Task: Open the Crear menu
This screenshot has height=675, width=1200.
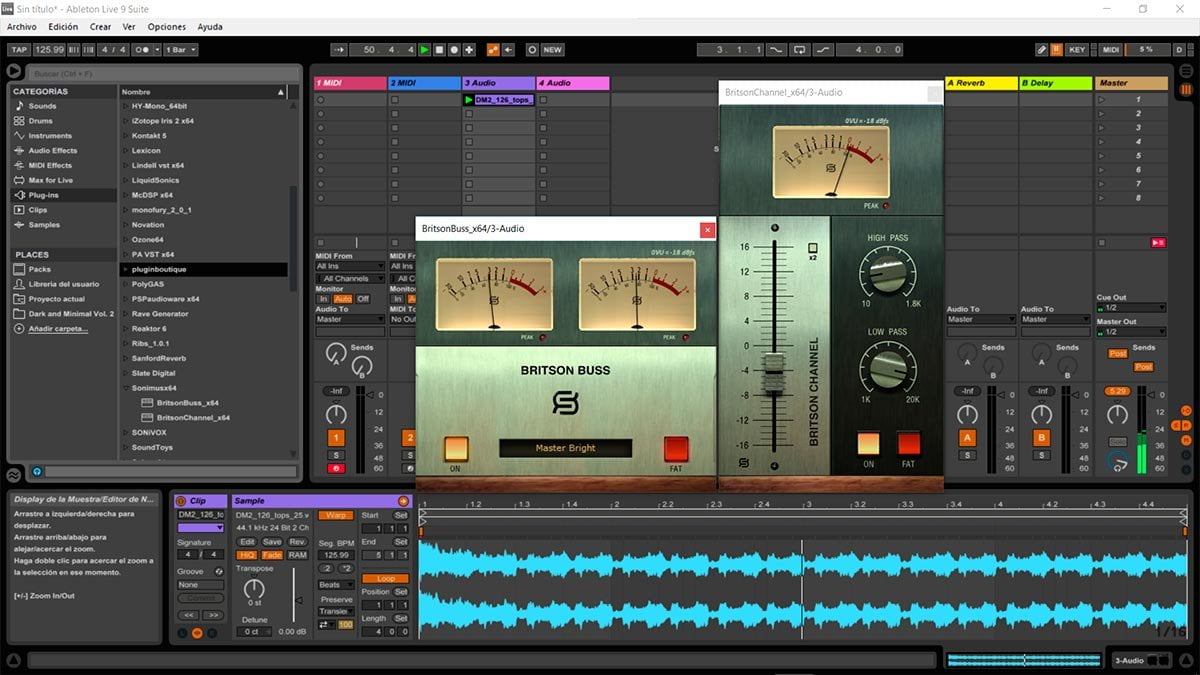Action: (100, 27)
